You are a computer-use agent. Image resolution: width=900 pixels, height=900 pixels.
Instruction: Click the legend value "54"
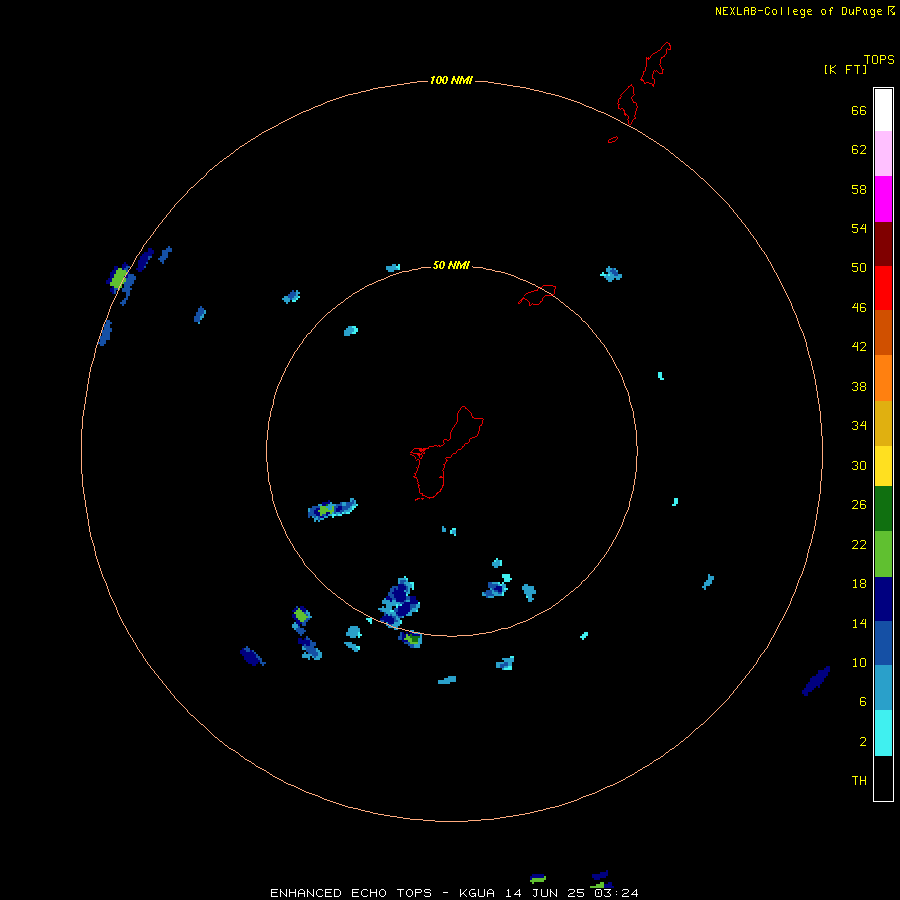[x=859, y=228]
